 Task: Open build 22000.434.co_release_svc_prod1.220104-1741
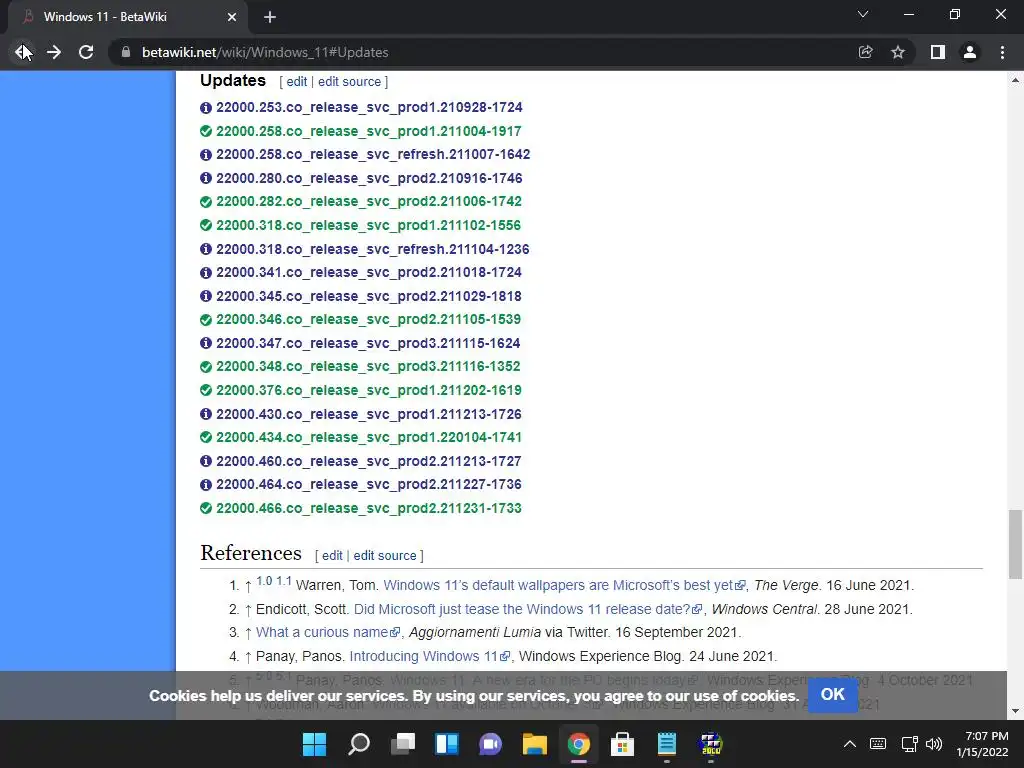pyautogui.click(x=368, y=438)
